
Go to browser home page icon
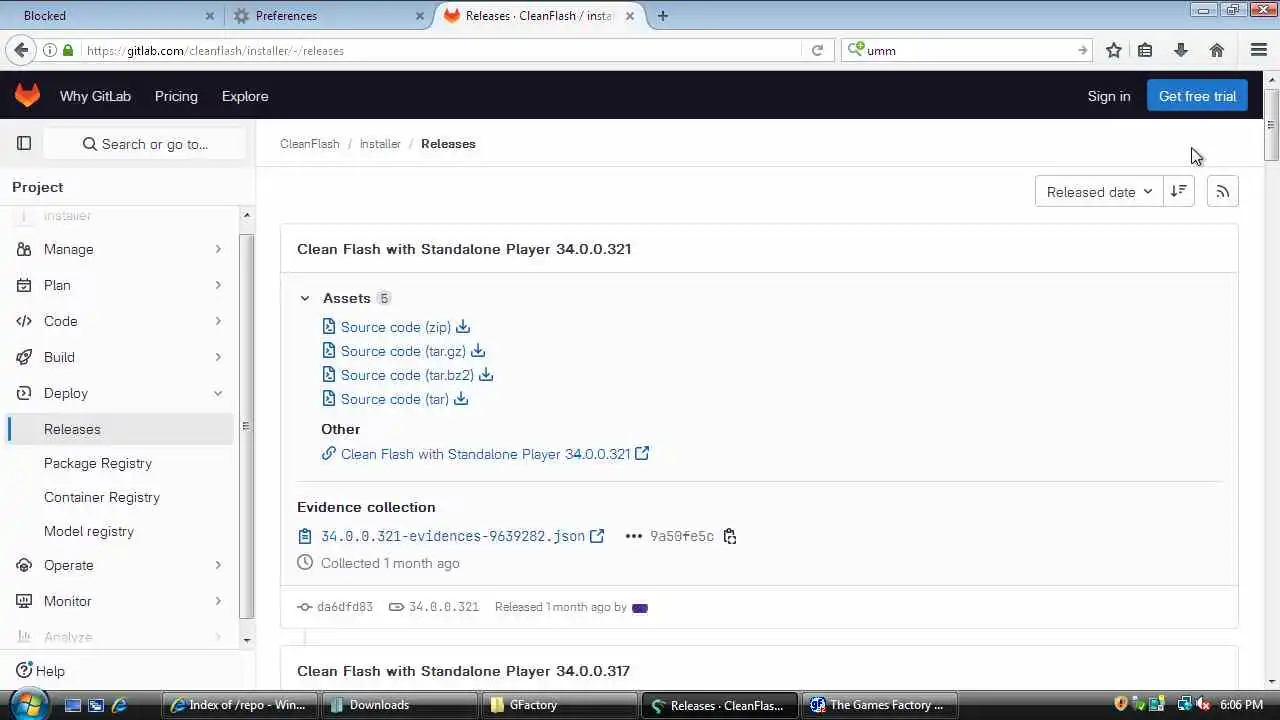coord(1217,50)
